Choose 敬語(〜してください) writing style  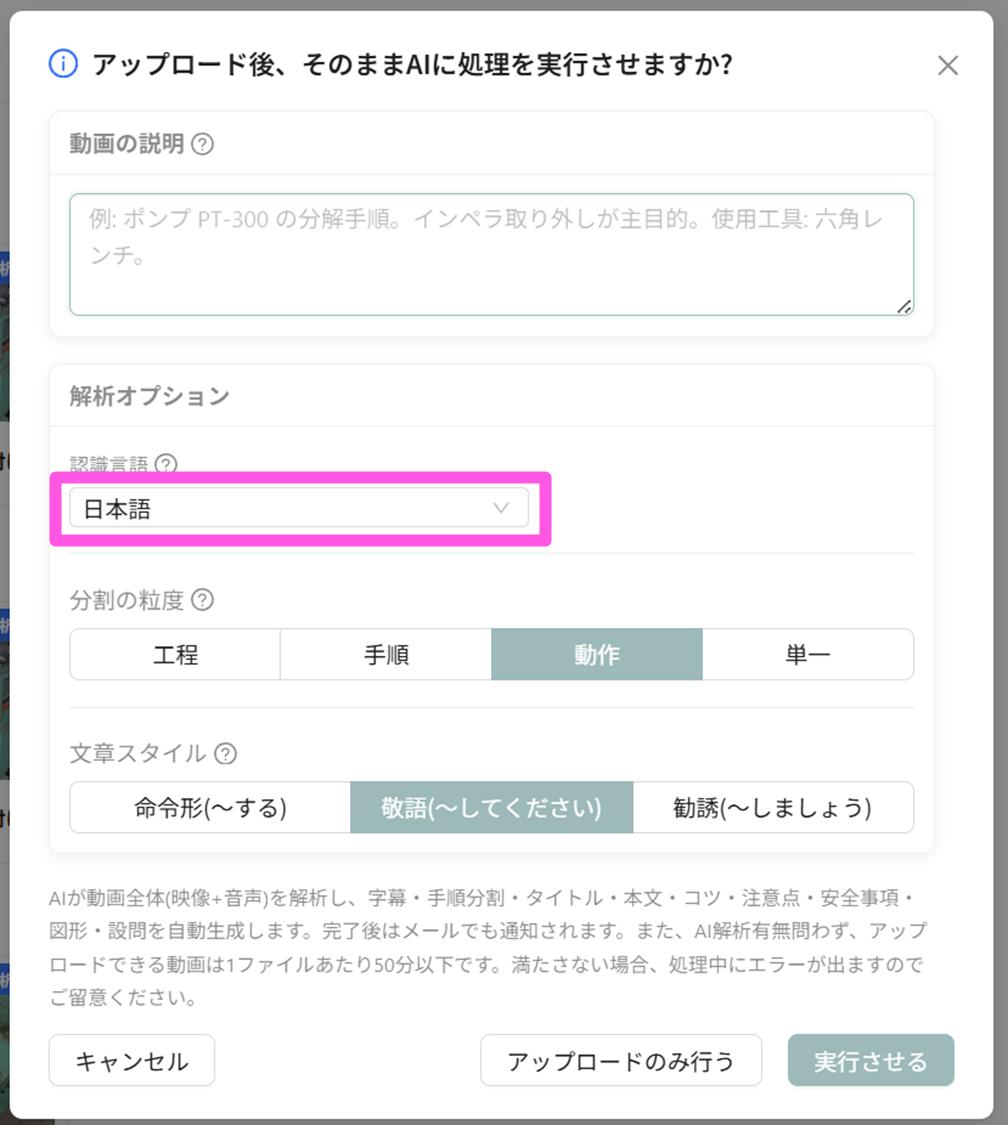491,807
